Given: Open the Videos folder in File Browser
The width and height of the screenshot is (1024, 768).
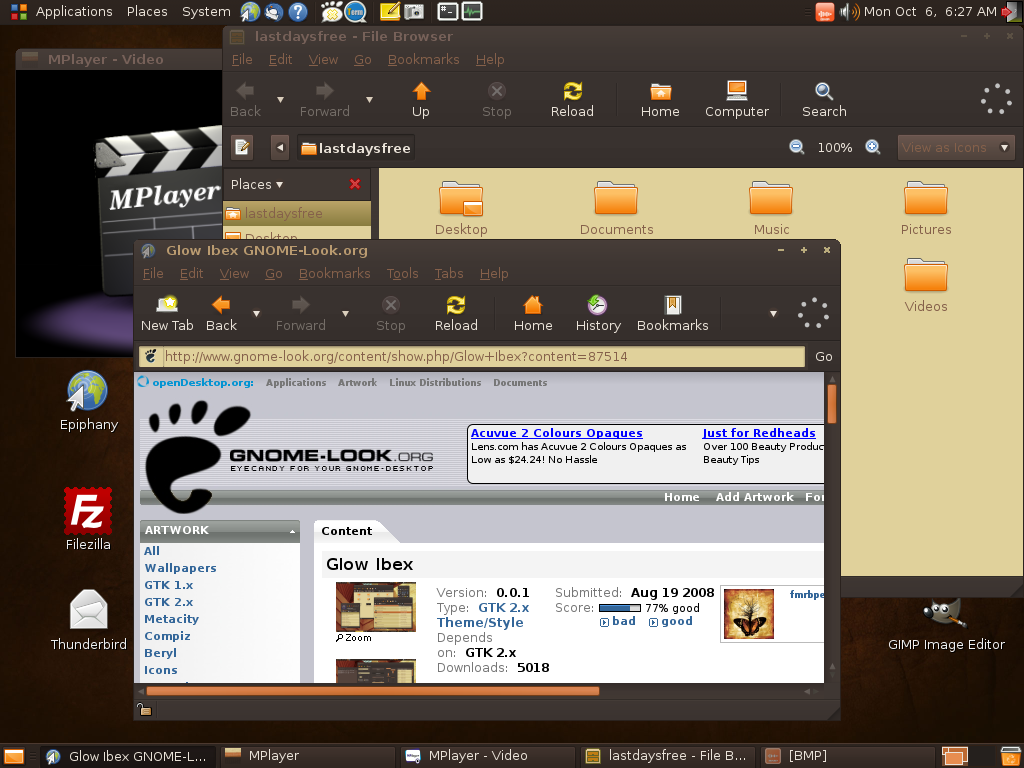Looking at the screenshot, I should (926, 285).
